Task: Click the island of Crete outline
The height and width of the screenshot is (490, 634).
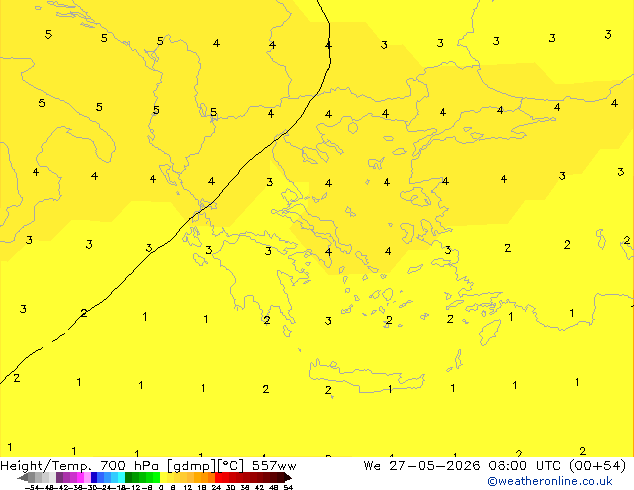Action: 367,375
